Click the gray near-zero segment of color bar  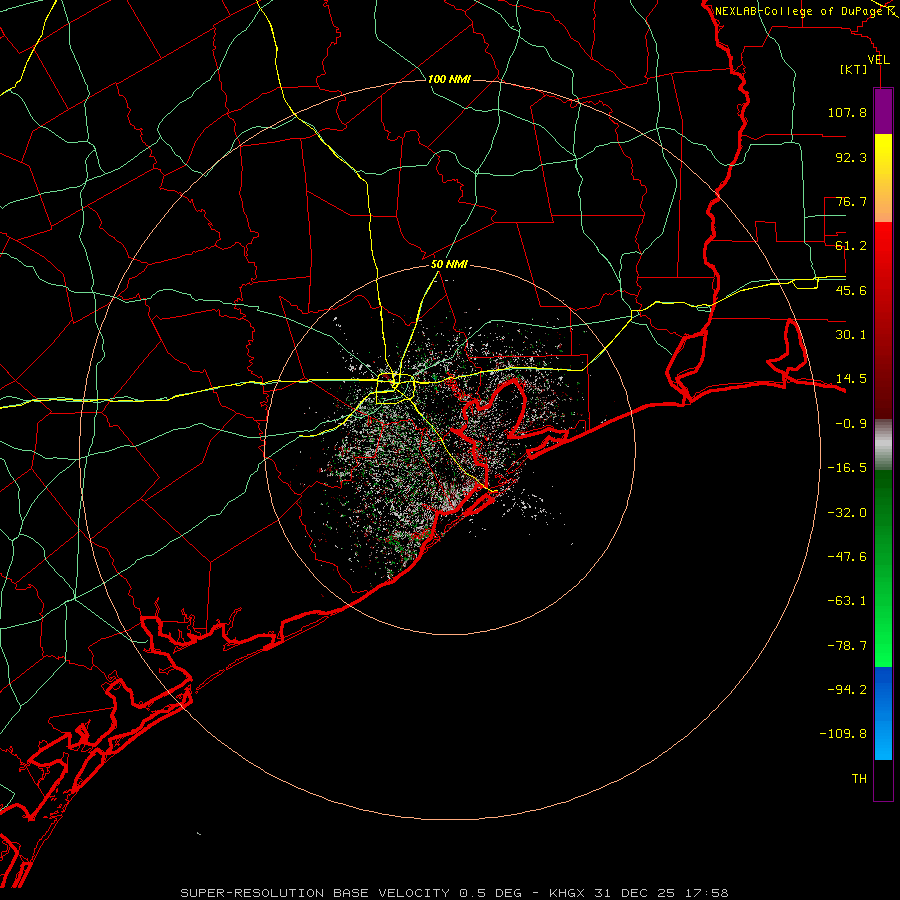click(883, 445)
